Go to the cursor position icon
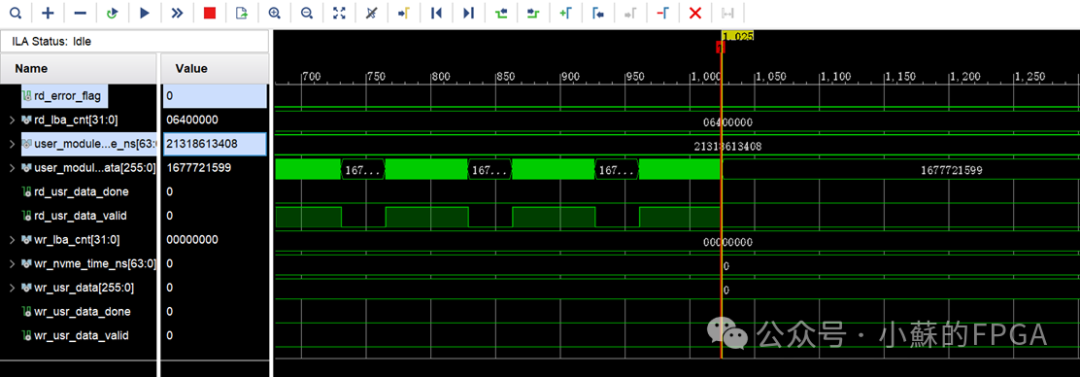This screenshot has height=377, width=1080. 404,12
